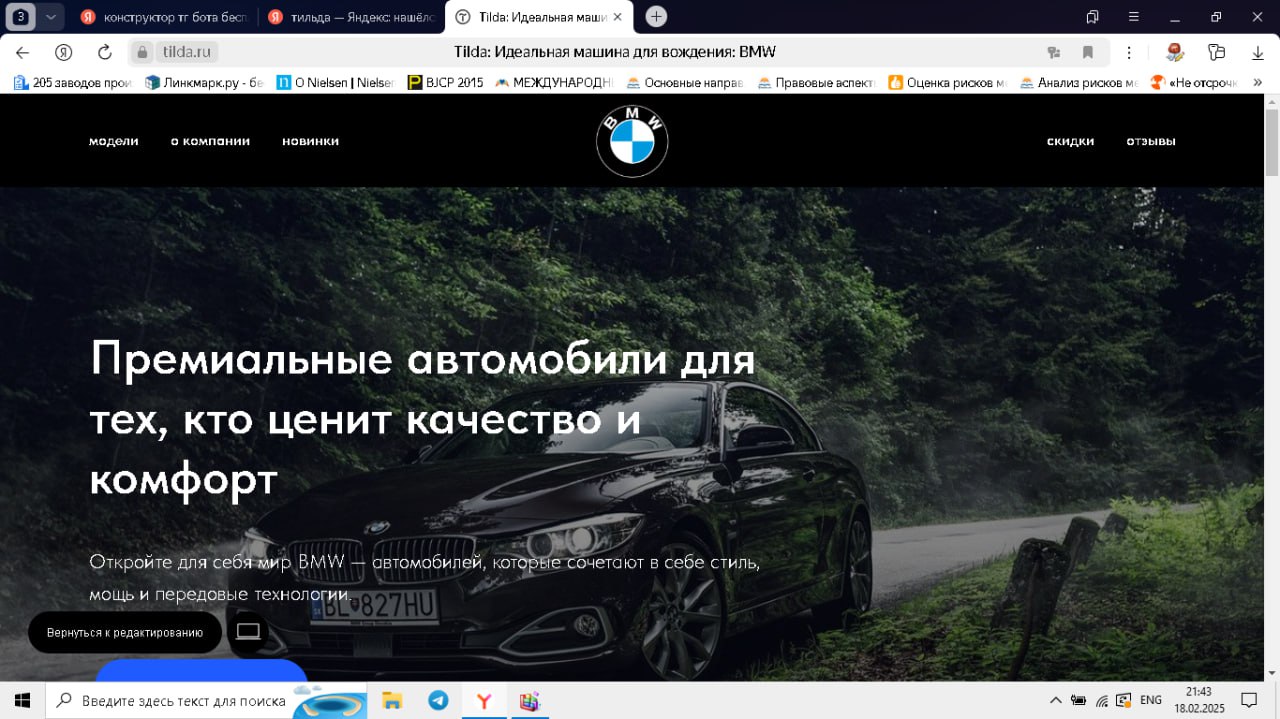Open Yandex Browser taskbar icon
The image size is (1280, 719).
click(484, 700)
